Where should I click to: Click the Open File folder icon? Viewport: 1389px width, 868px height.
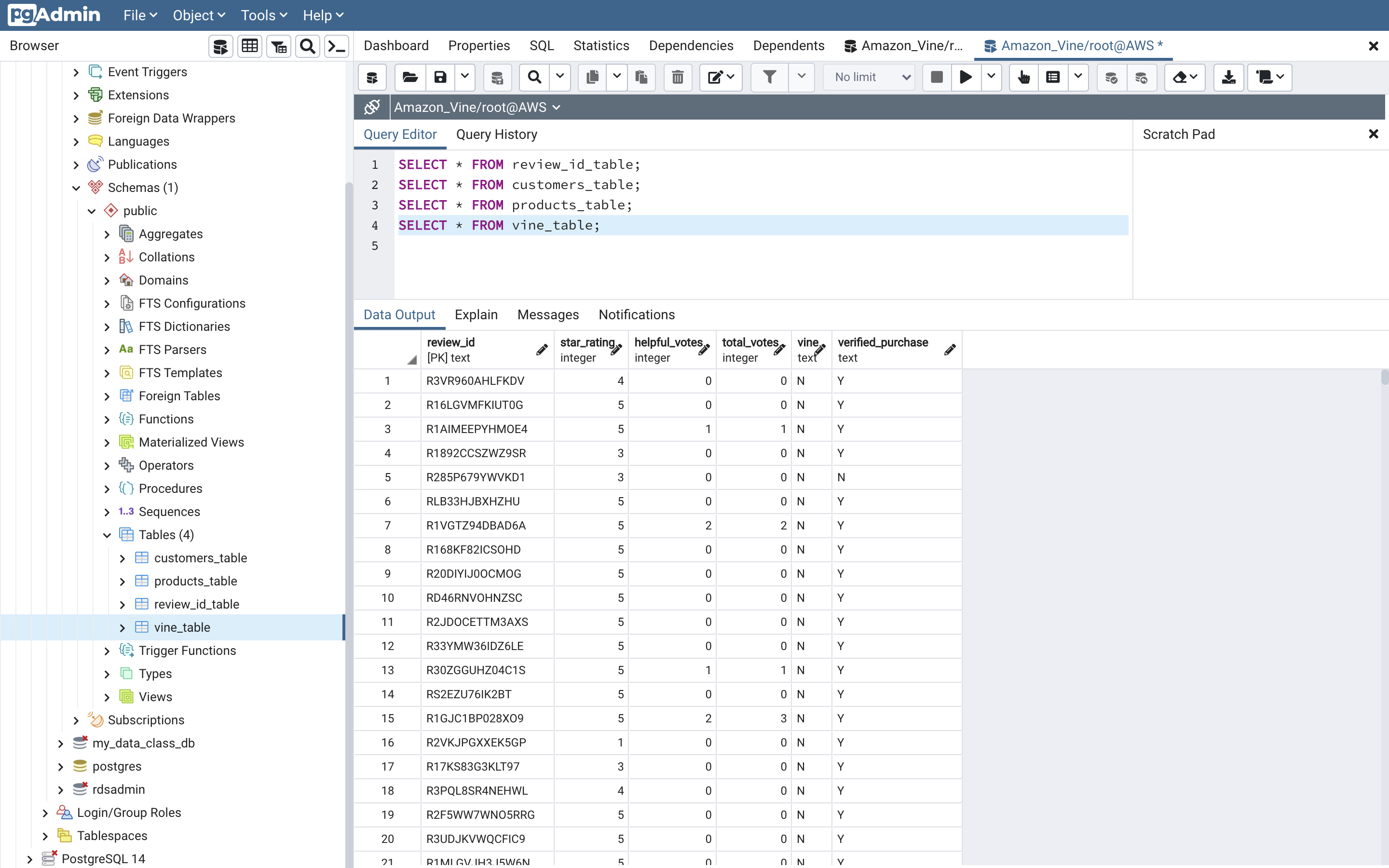[410, 77]
